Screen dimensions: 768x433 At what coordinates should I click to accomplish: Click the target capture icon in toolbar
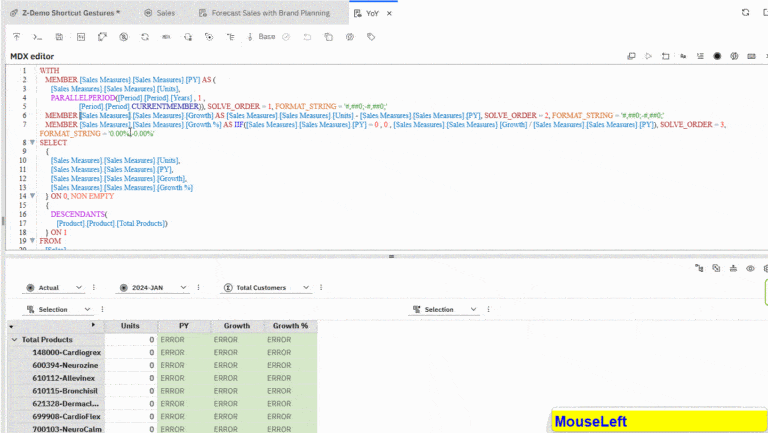pyautogui.click(x=209, y=37)
